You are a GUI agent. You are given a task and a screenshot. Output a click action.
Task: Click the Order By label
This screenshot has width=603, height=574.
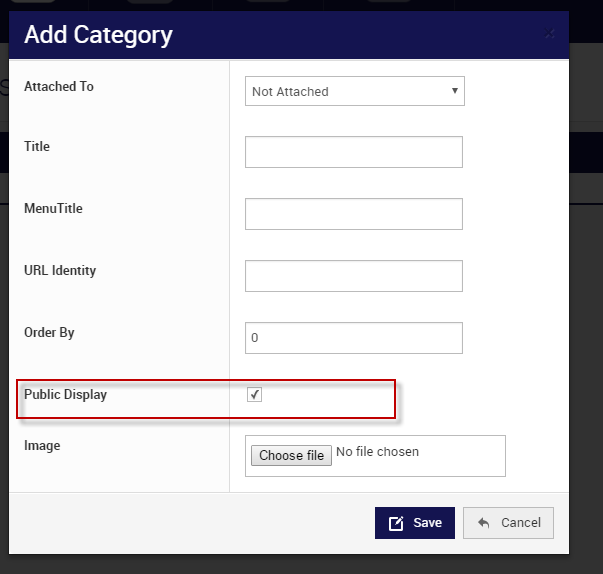coord(49,333)
